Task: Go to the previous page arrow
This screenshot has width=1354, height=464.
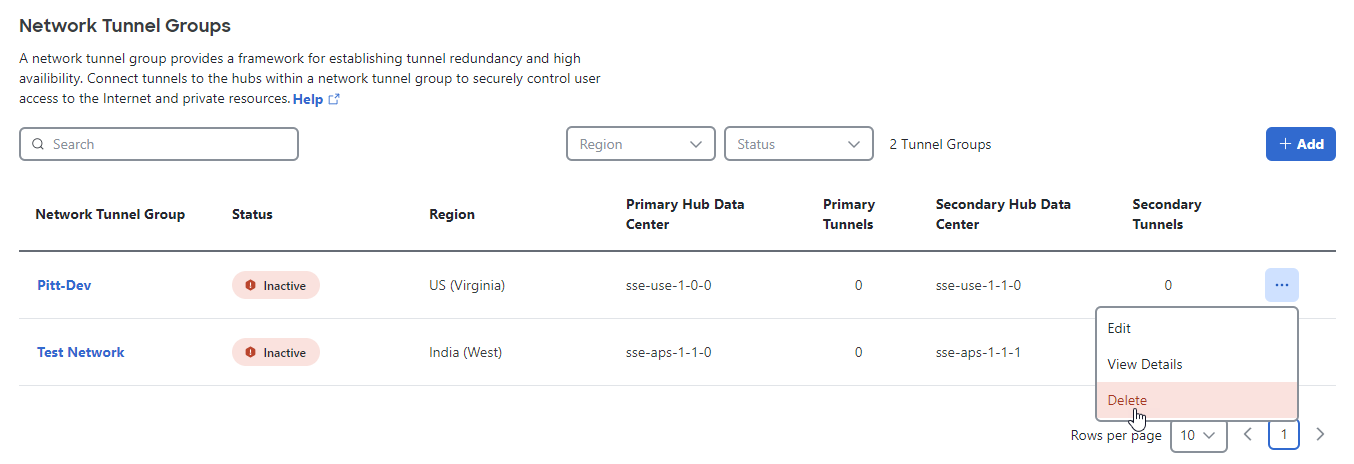Action: tap(1248, 434)
